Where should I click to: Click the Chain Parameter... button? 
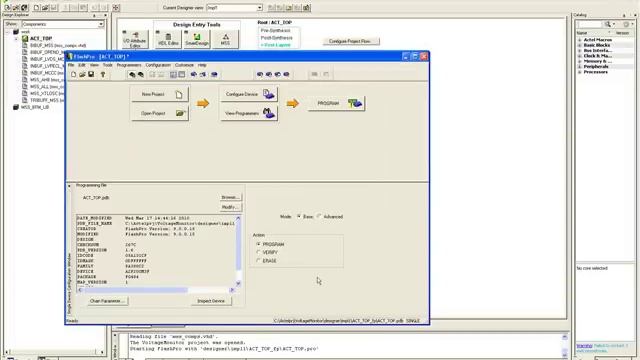click(107, 301)
